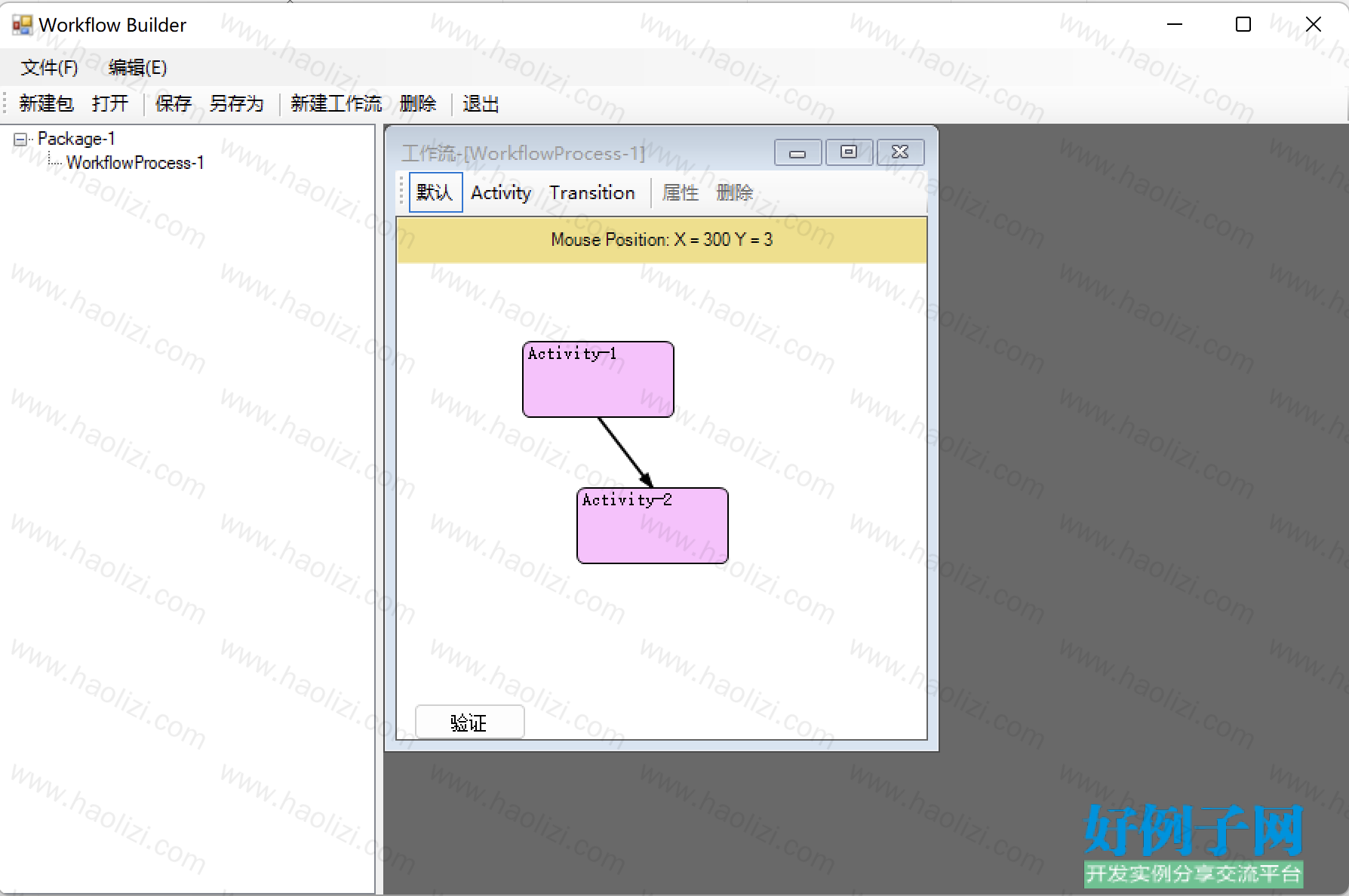Minimize the workflow child window
The image size is (1349, 896).
click(797, 152)
